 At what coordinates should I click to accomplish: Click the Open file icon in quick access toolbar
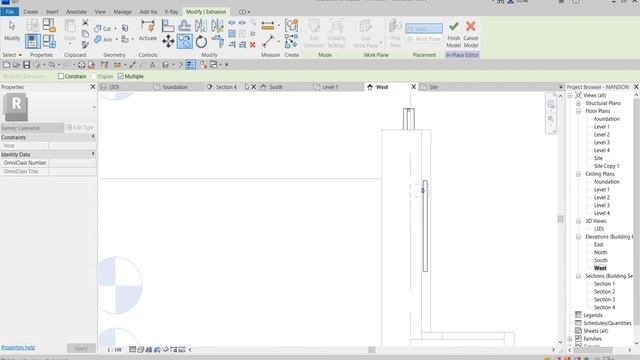pyautogui.click(x=16, y=64)
